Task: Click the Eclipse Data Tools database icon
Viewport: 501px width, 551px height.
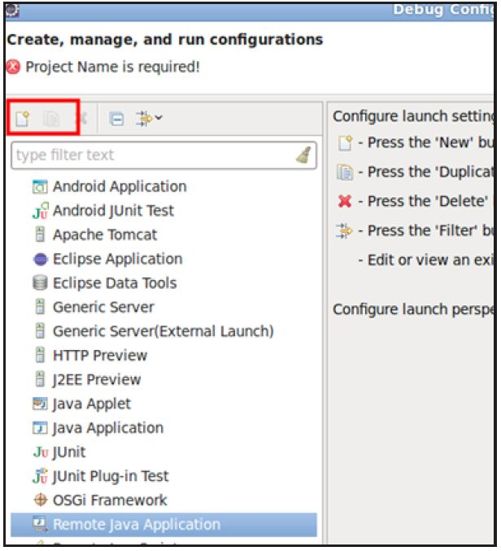Action: (40, 283)
